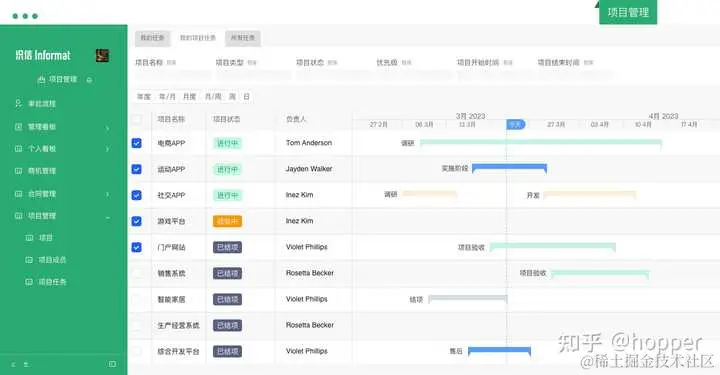Uncheck the 游戏平台 row checkbox
This screenshot has height=375, width=720.
[137, 221]
